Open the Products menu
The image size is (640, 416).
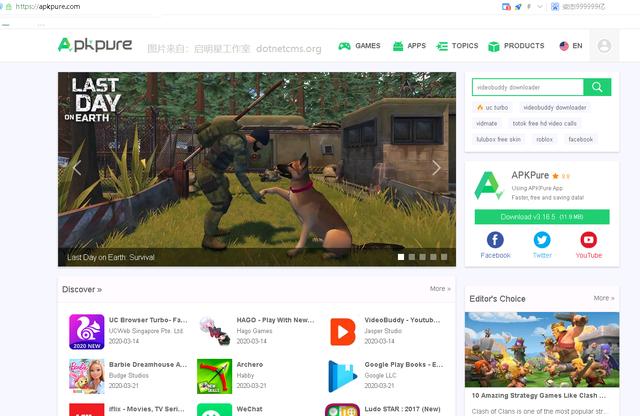(x=516, y=46)
